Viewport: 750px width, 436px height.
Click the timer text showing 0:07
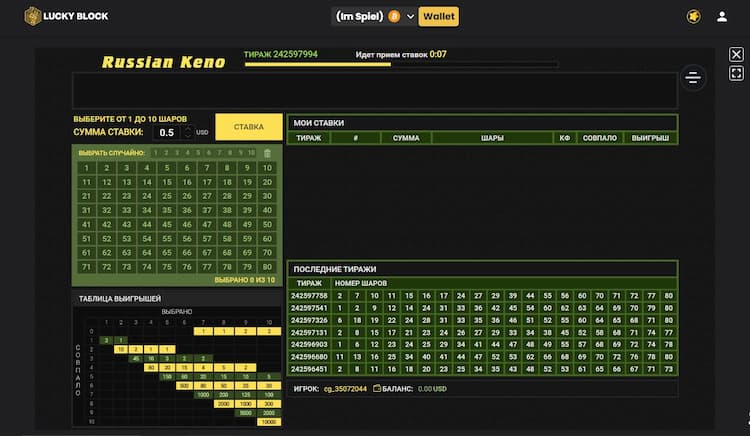(438, 54)
